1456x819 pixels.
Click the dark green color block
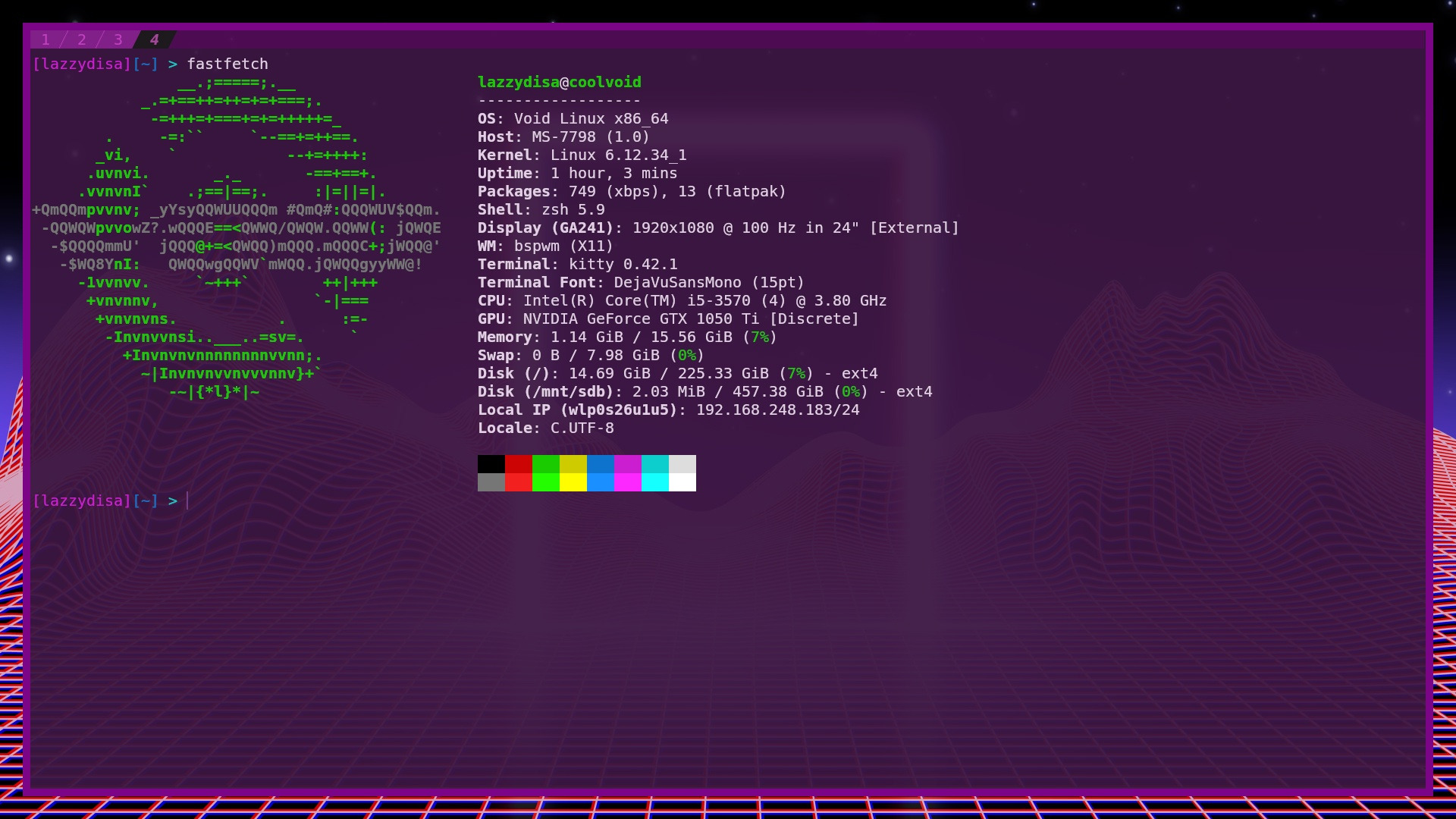pyautogui.click(x=545, y=464)
